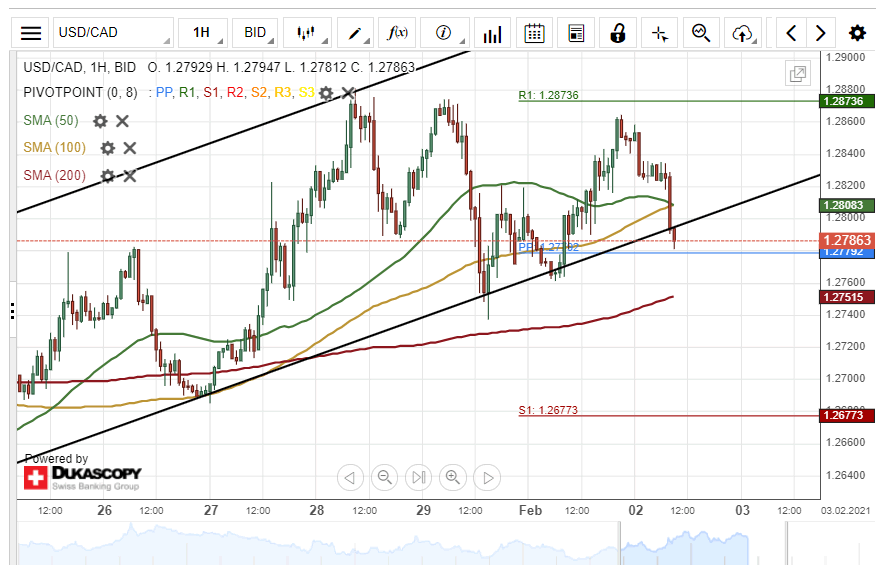Screen dimensions: 884x570
Task: Open PIVOTPOINT indicator settings gear
Action: click(326, 93)
